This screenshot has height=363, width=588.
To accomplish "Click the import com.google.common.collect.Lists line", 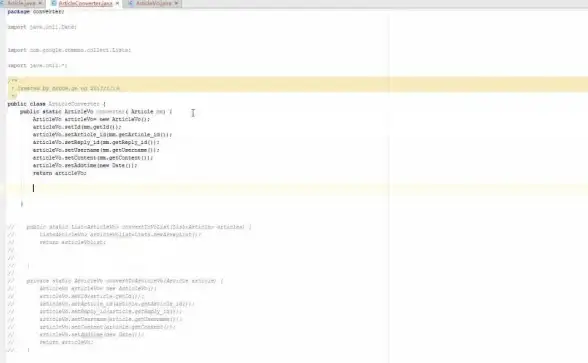I will (x=69, y=50).
